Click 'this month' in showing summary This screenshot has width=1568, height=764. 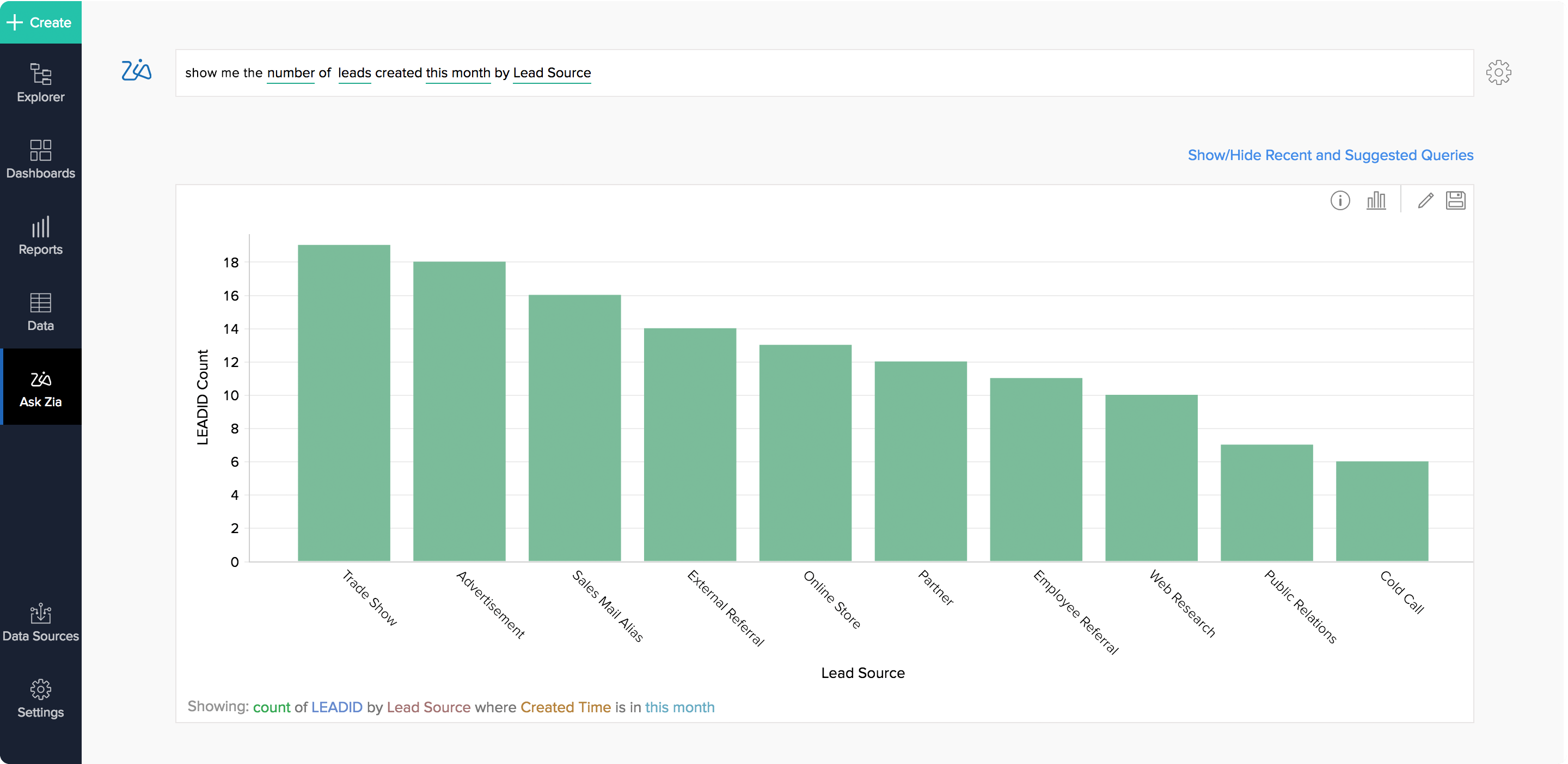coord(679,707)
